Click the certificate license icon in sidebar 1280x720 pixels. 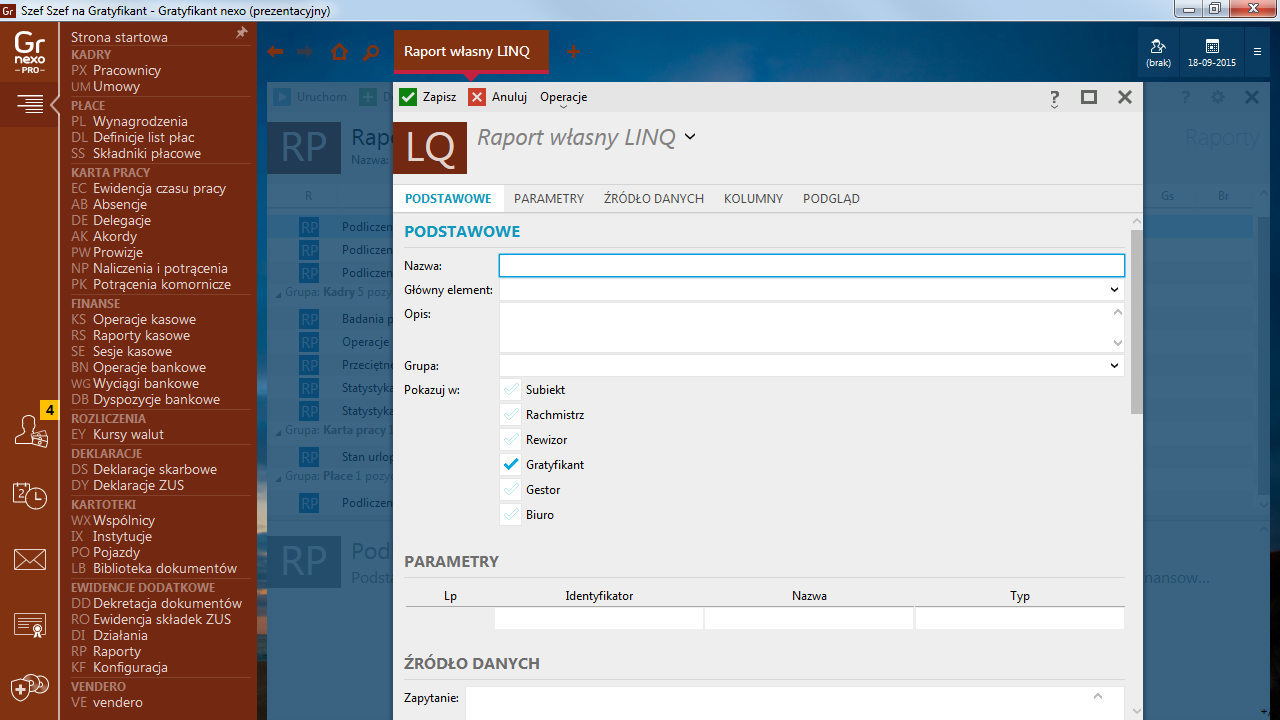(30, 625)
